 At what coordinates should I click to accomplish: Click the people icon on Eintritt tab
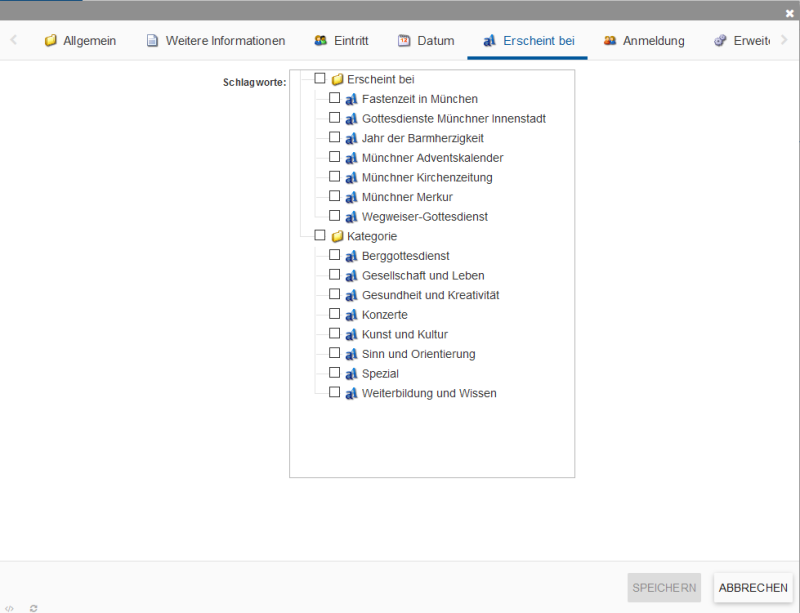point(321,41)
